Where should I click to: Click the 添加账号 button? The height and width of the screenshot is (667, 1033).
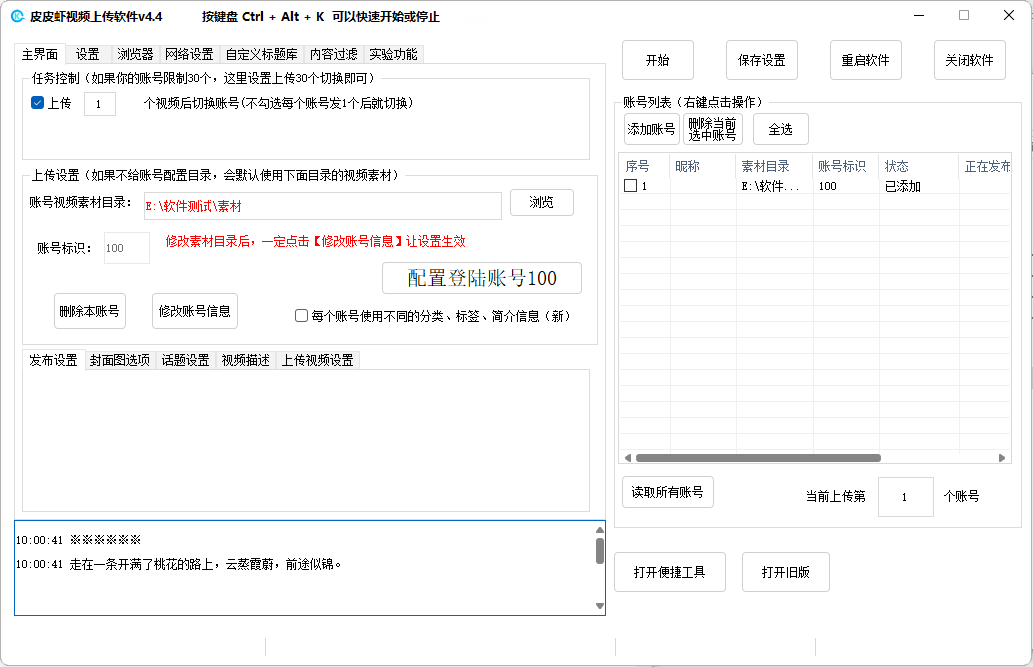pos(652,129)
